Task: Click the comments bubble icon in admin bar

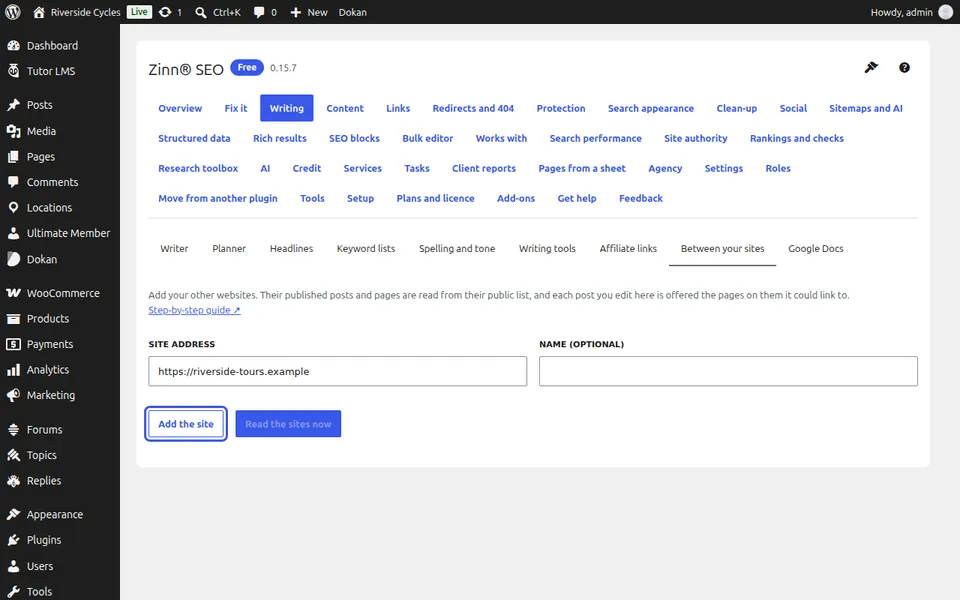Action: (259, 12)
